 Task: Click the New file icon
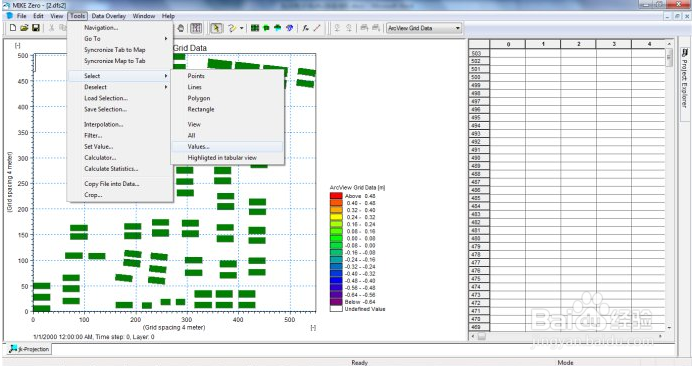click(x=13, y=28)
